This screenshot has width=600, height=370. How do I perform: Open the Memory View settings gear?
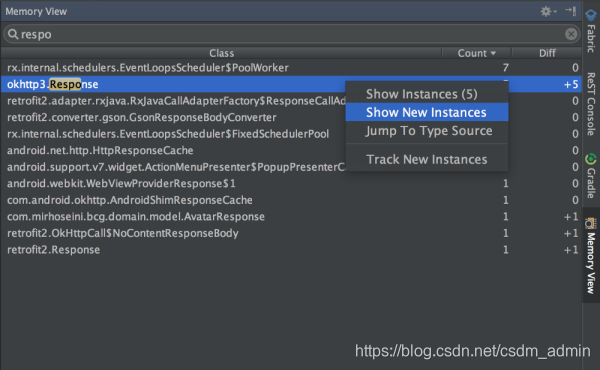[x=548, y=11]
